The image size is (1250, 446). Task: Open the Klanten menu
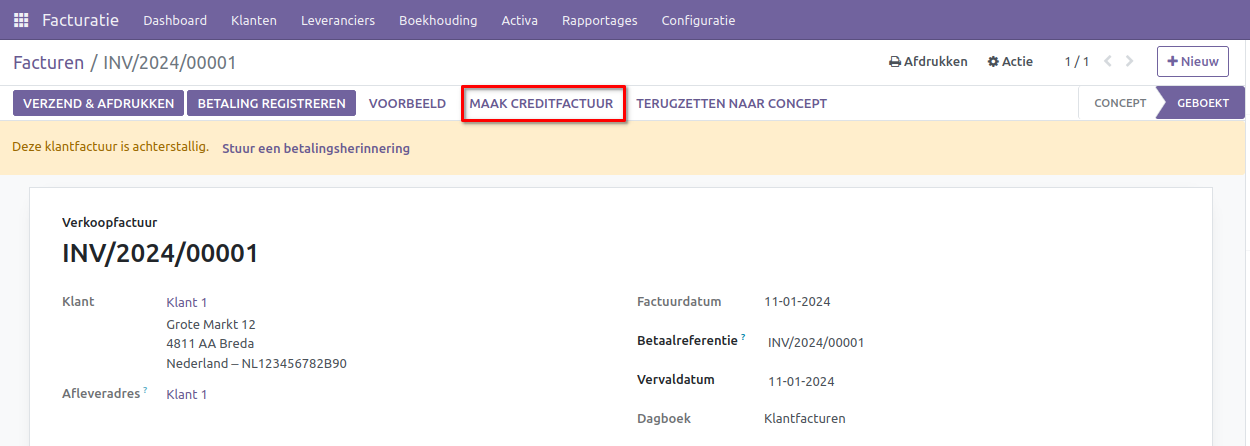click(x=254, y=20)
